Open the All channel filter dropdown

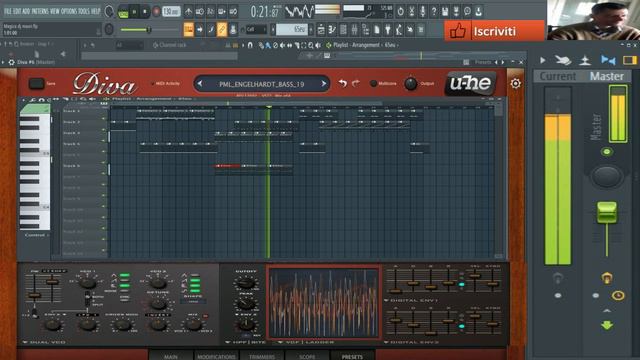[129, 45]
